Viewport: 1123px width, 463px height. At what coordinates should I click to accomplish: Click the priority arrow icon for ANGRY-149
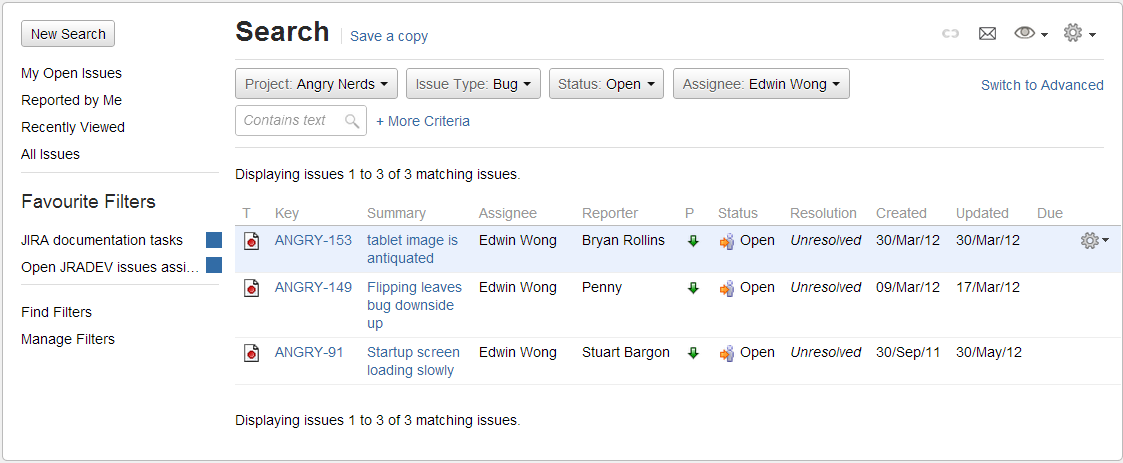pyautogui.click(x=692, y=288)
